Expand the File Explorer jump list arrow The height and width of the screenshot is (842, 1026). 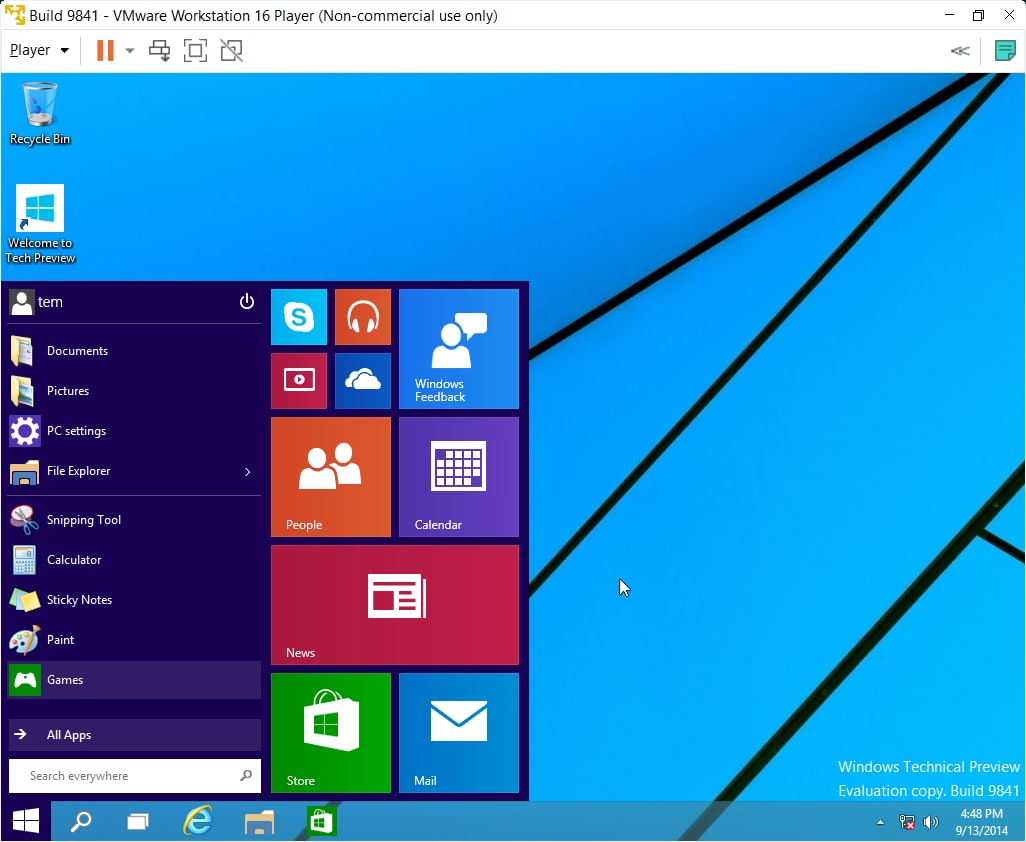pyautogui.click(x=247, y=472)
